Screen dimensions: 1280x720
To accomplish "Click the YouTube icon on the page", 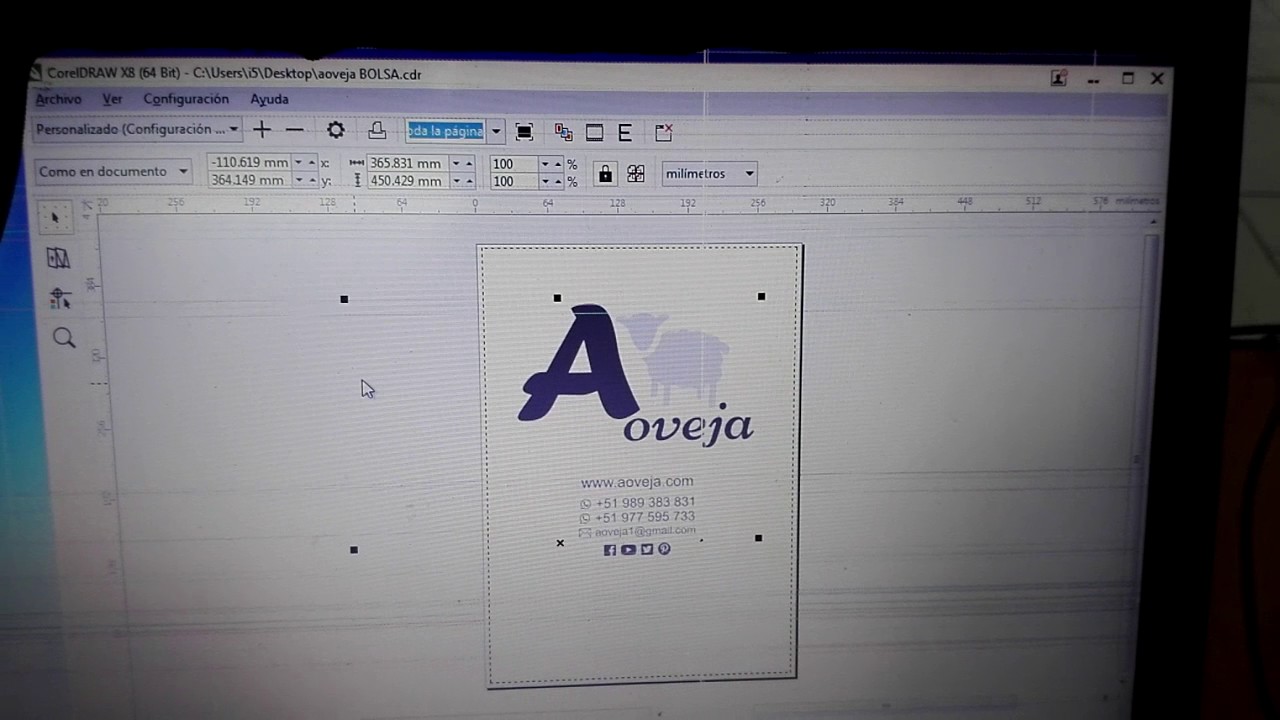I will (628, 549).
